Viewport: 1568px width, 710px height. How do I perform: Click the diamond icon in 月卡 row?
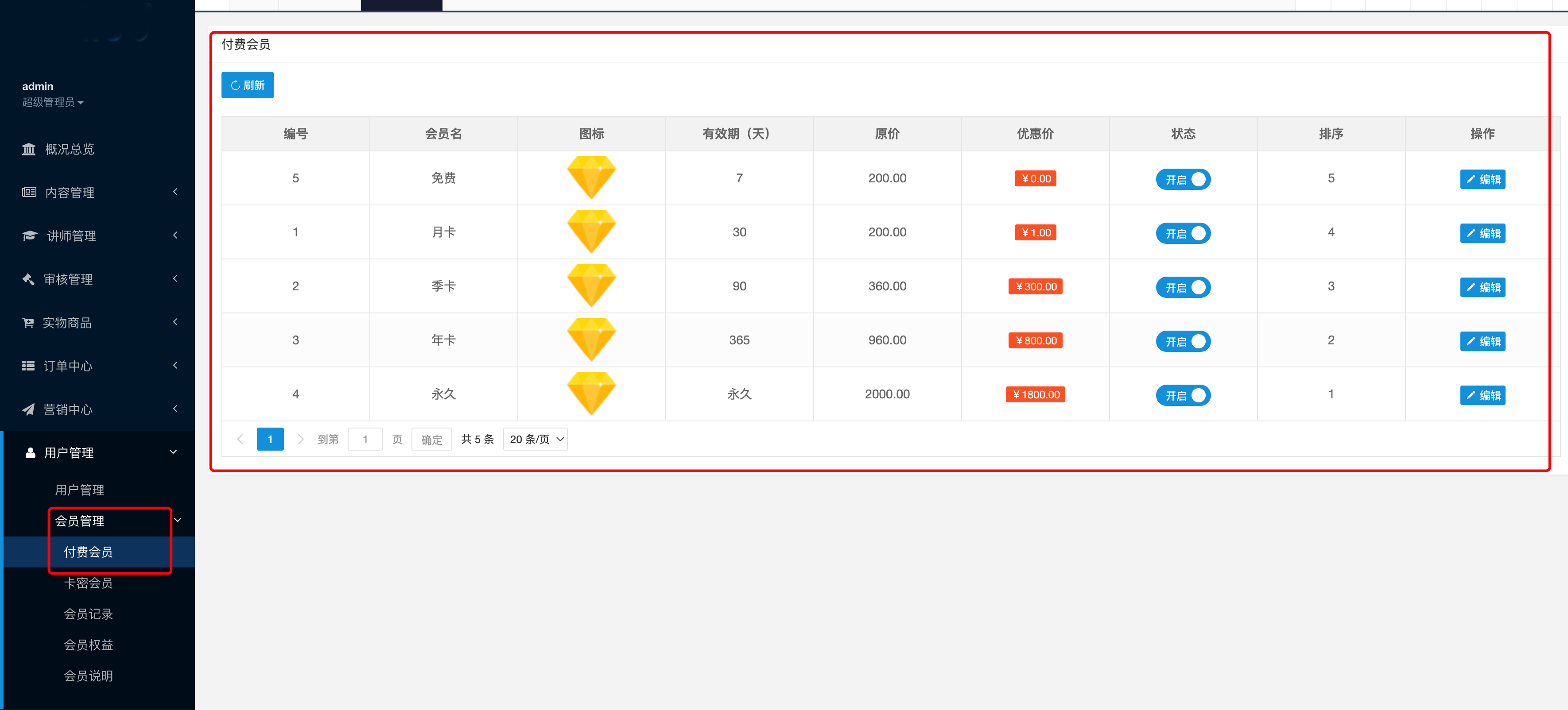(591, 232)
